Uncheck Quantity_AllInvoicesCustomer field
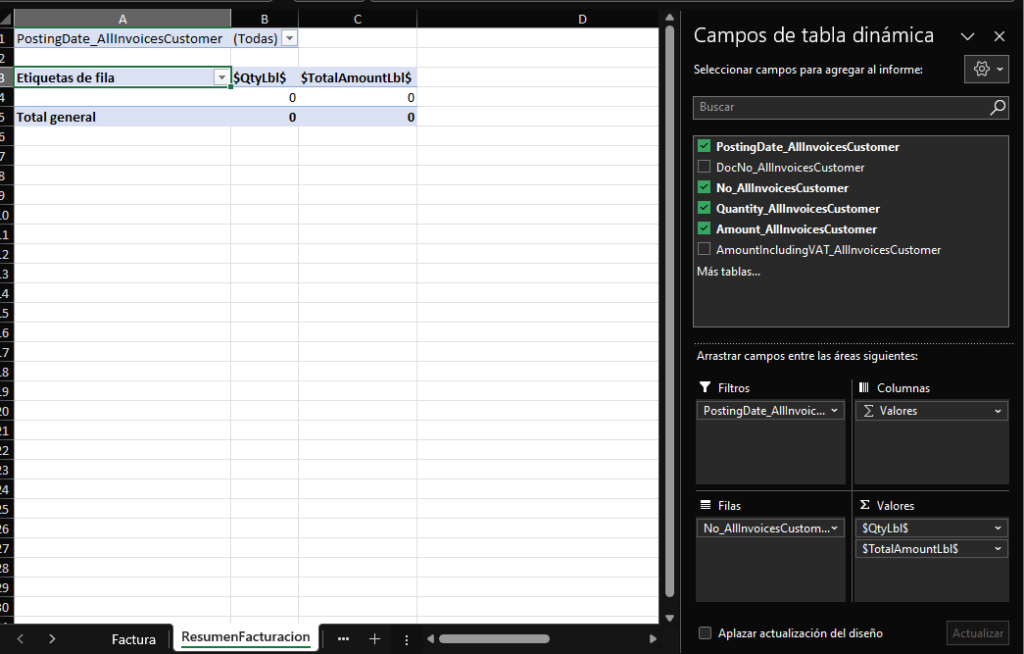The width and height of the screenshot is (1024, 654). point(703,208)
